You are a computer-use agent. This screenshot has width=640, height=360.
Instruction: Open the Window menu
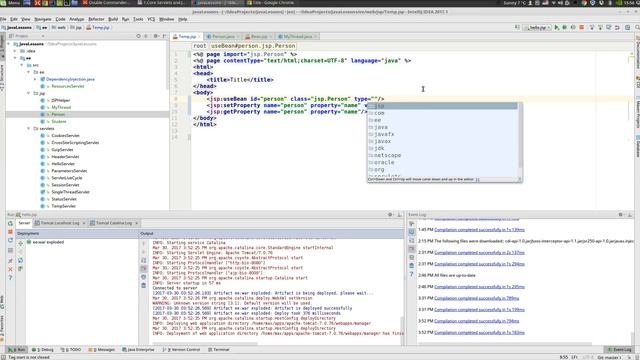click(167, 19)
